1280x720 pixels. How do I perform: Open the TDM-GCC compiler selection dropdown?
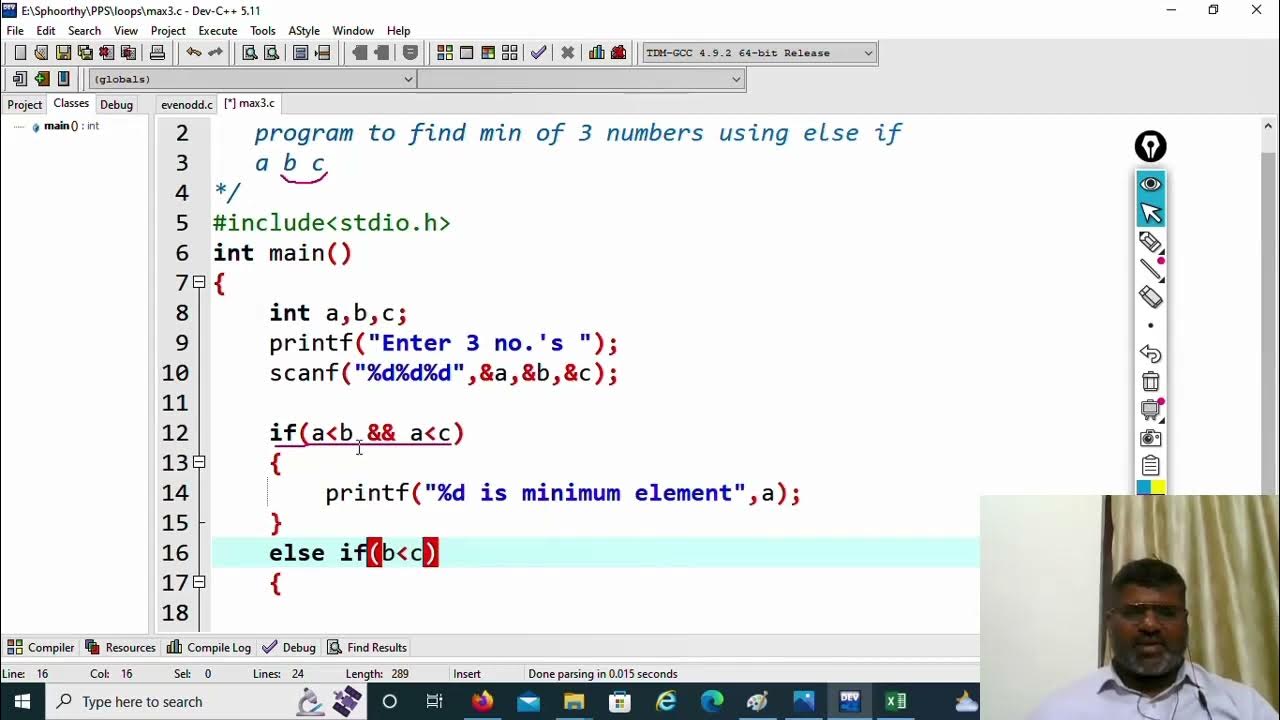tap(758, 53)
